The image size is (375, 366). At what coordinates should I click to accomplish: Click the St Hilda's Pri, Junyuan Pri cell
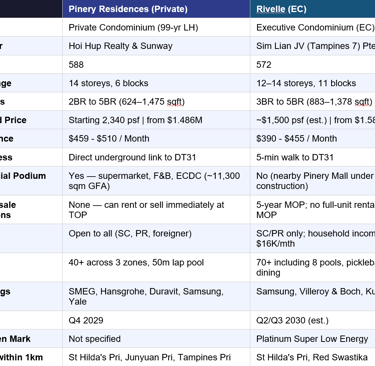156,357
